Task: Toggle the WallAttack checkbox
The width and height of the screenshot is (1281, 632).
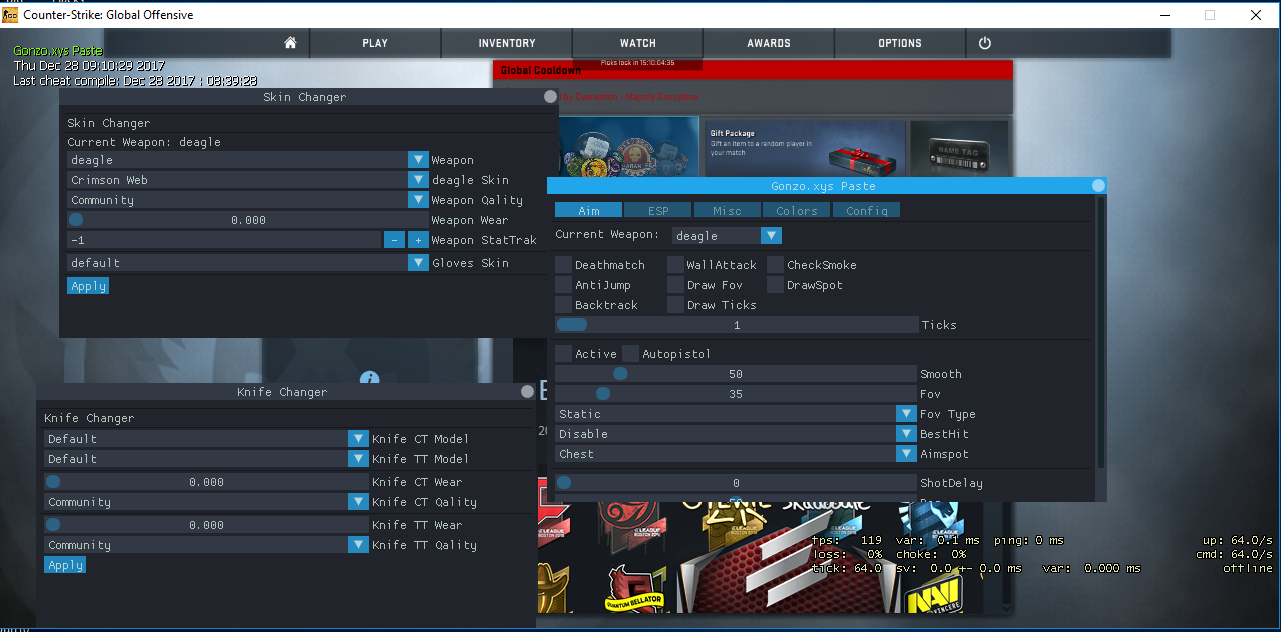Action: click(675, 265)
